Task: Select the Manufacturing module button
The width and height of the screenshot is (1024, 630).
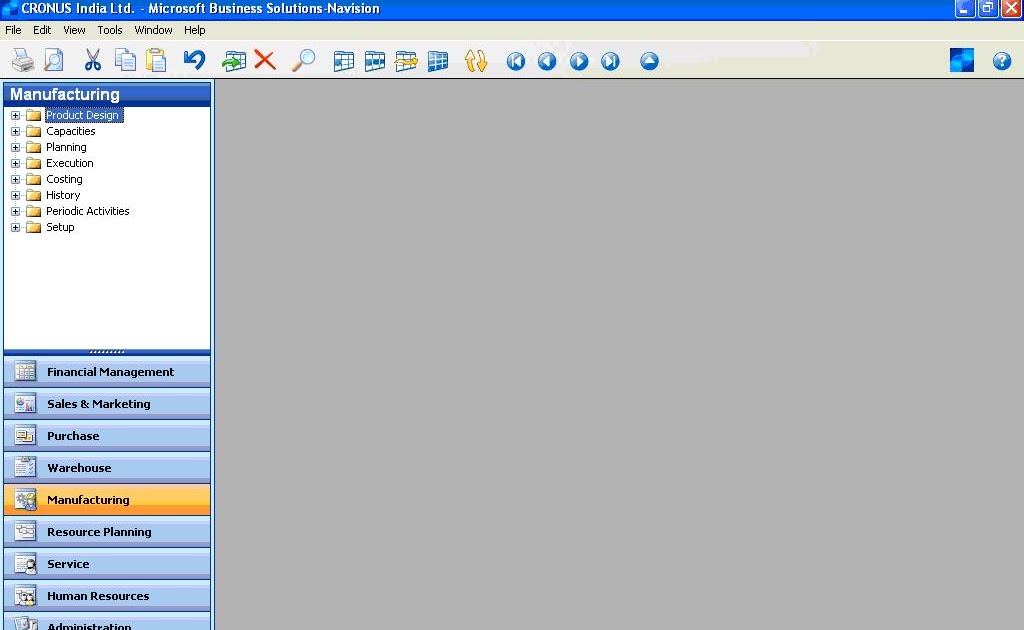Action: click(107, 499)
